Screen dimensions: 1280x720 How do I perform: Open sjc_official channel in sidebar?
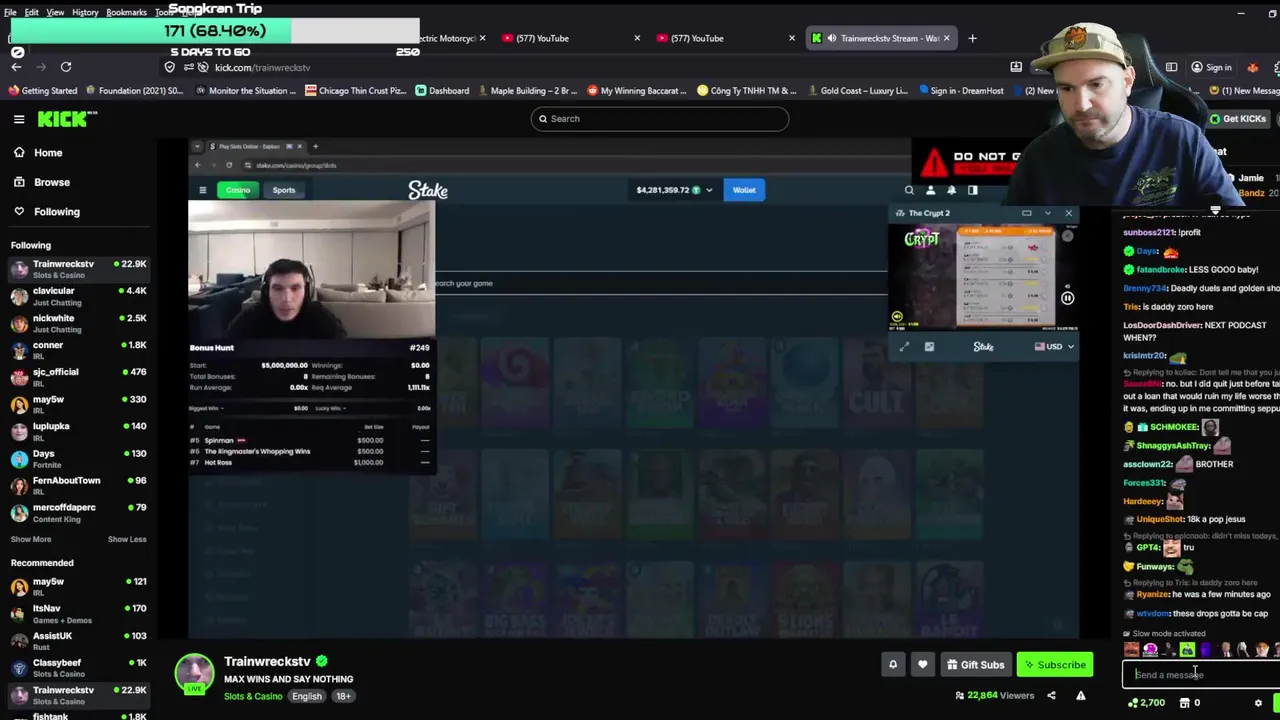pos(78,377)
